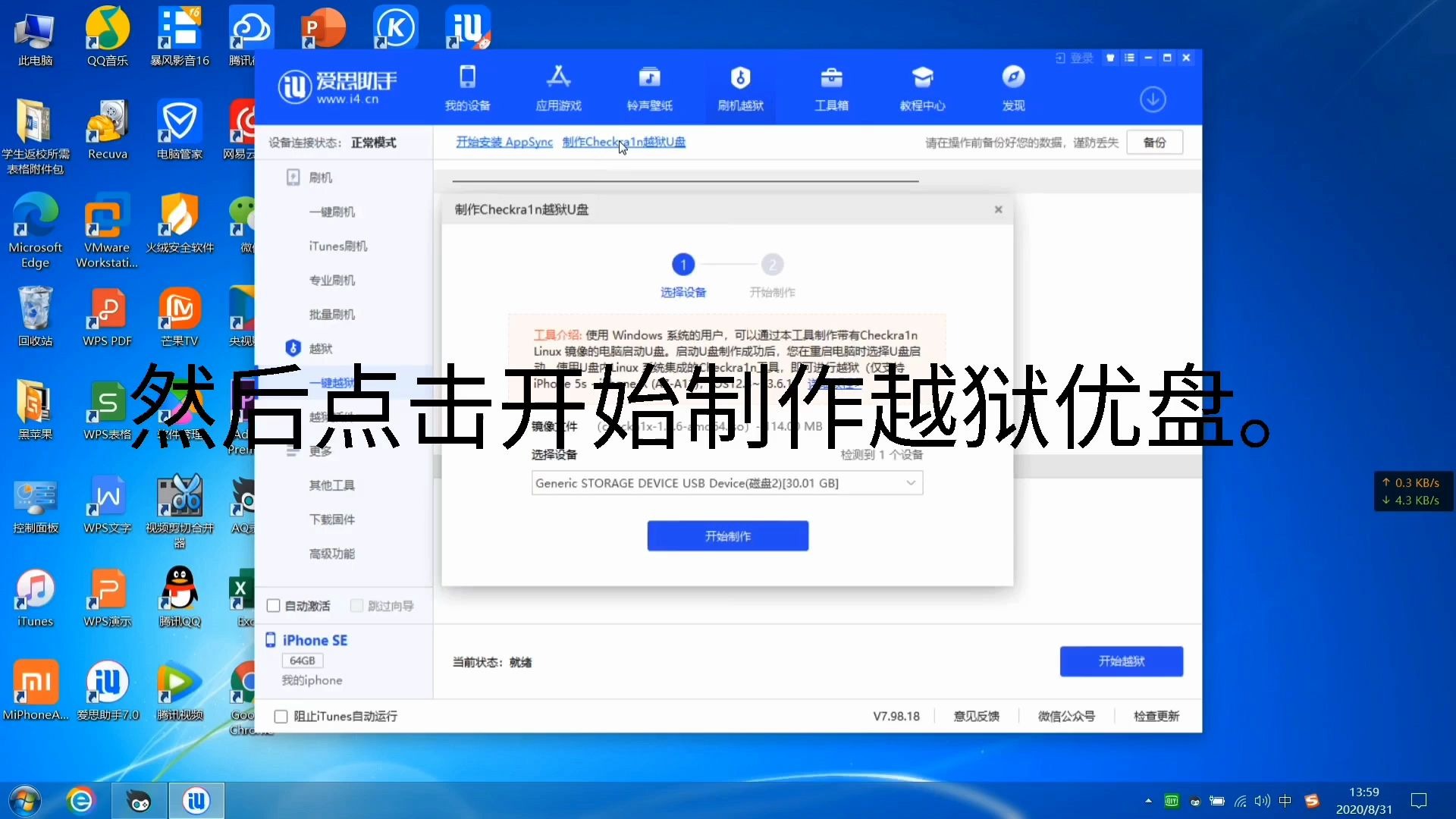Screen dimensions: 1456x819
Task: Click 制作Checkra1n越狱U盘 link
Action: tap(623, 142)
